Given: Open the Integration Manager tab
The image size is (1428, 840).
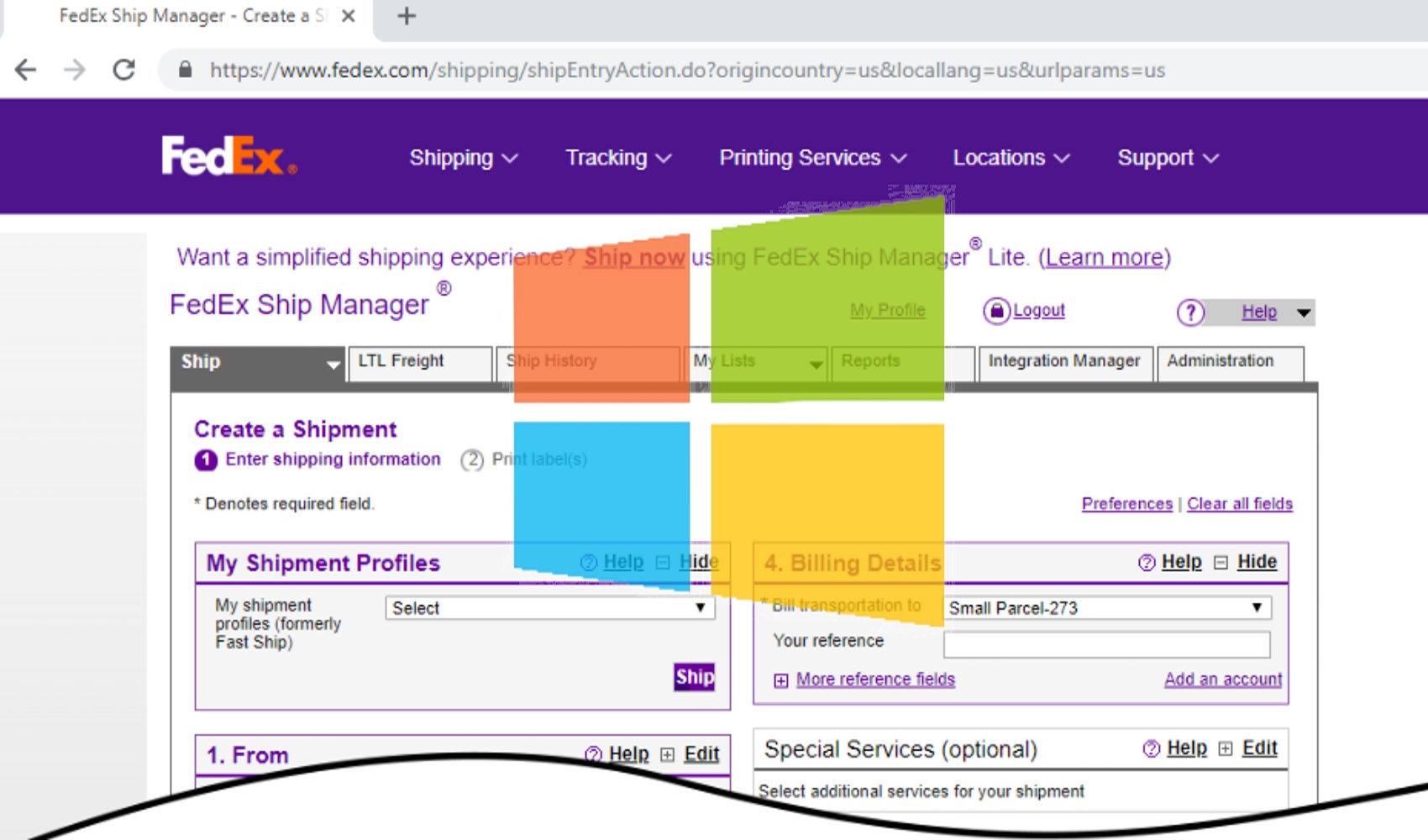Looking at the screenshot, I should click(1065, 364).
